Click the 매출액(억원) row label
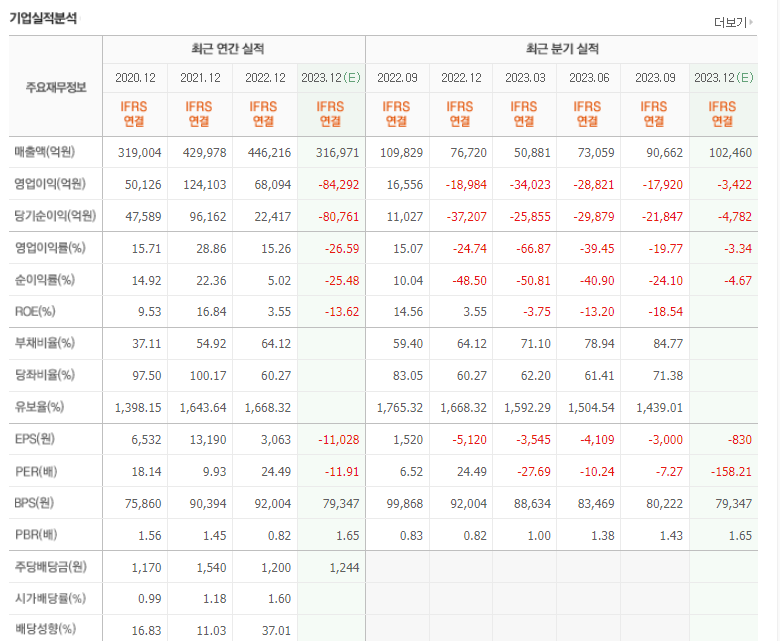Image resolution: width=780 pixels, height=641 pixels. point(45,152)
